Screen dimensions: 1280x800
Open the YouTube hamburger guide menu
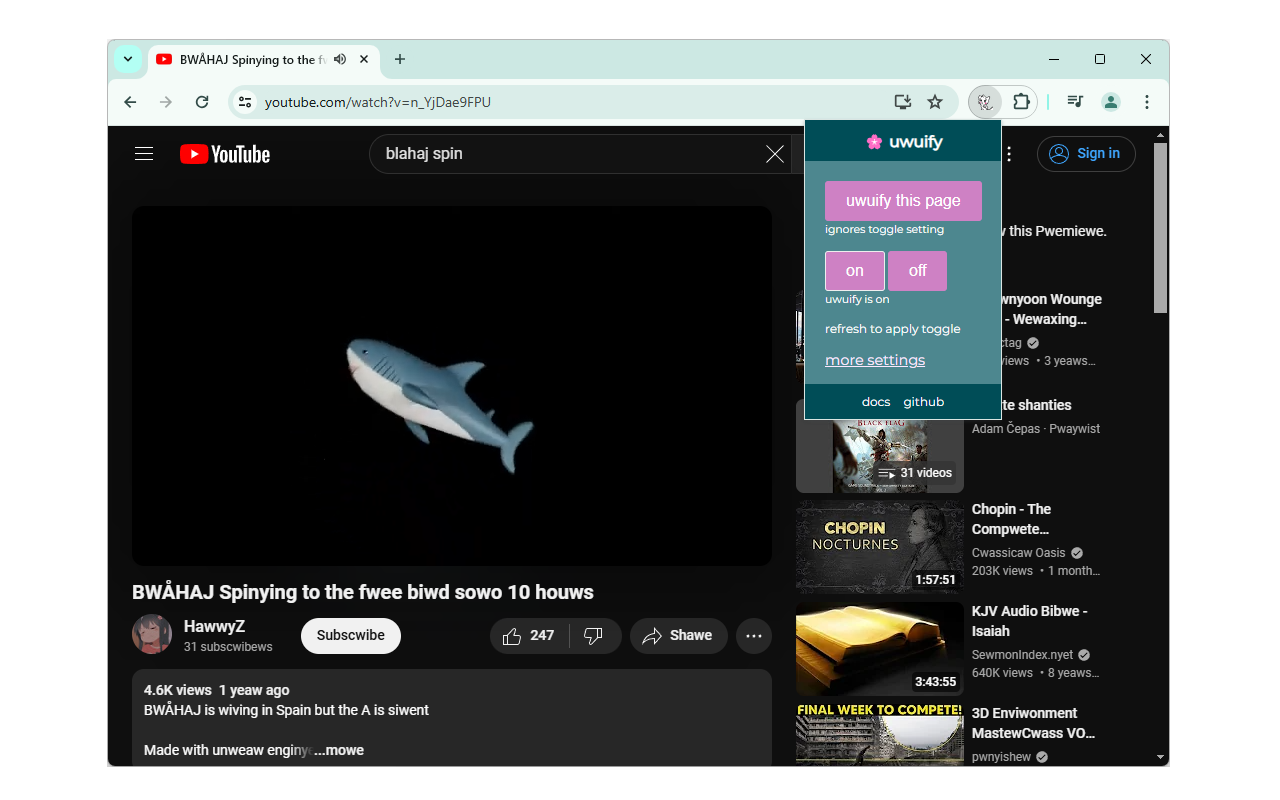tap(144, 154)
